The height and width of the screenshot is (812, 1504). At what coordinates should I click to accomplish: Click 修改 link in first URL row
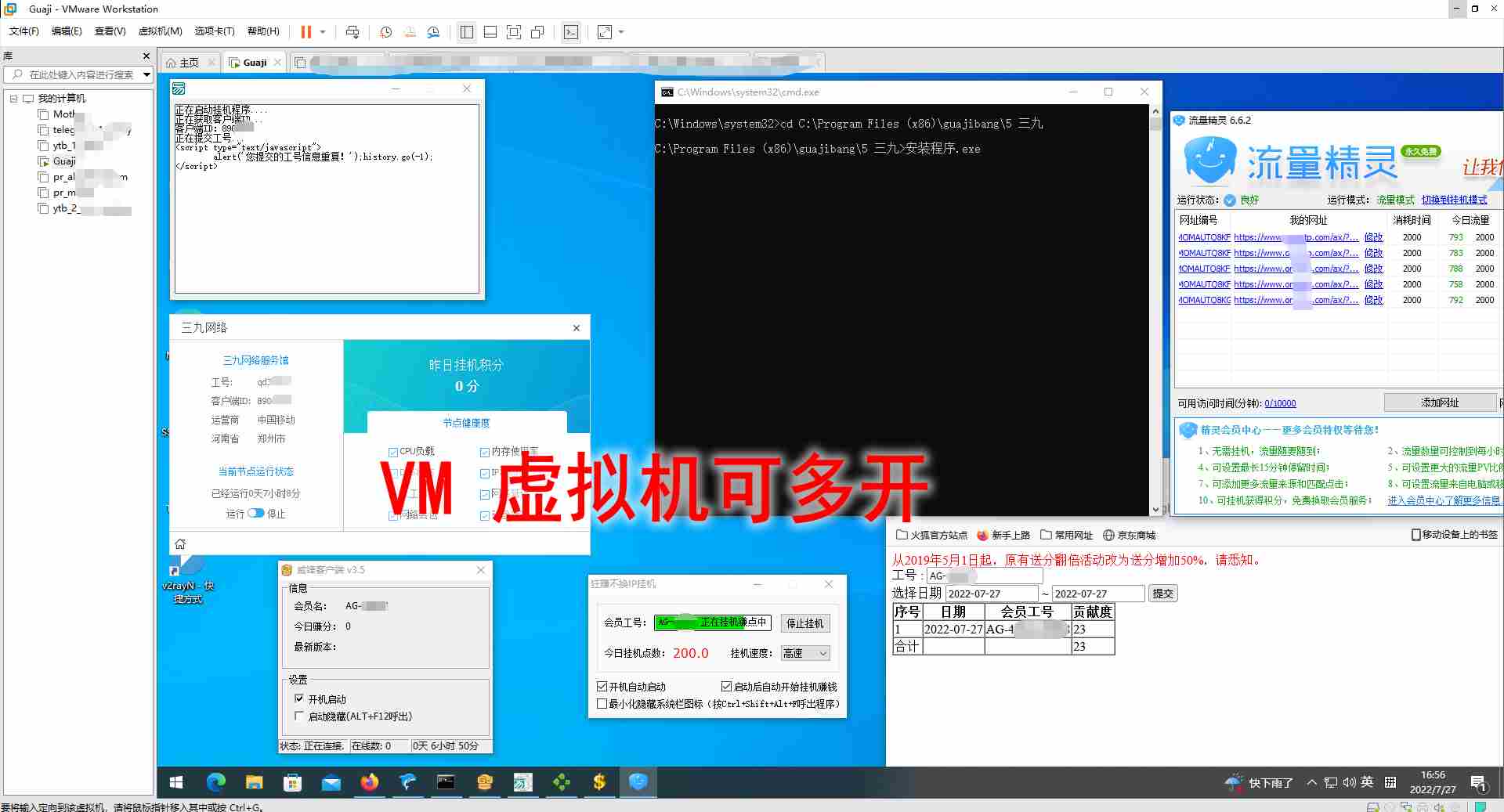(x=1373, y=237)
